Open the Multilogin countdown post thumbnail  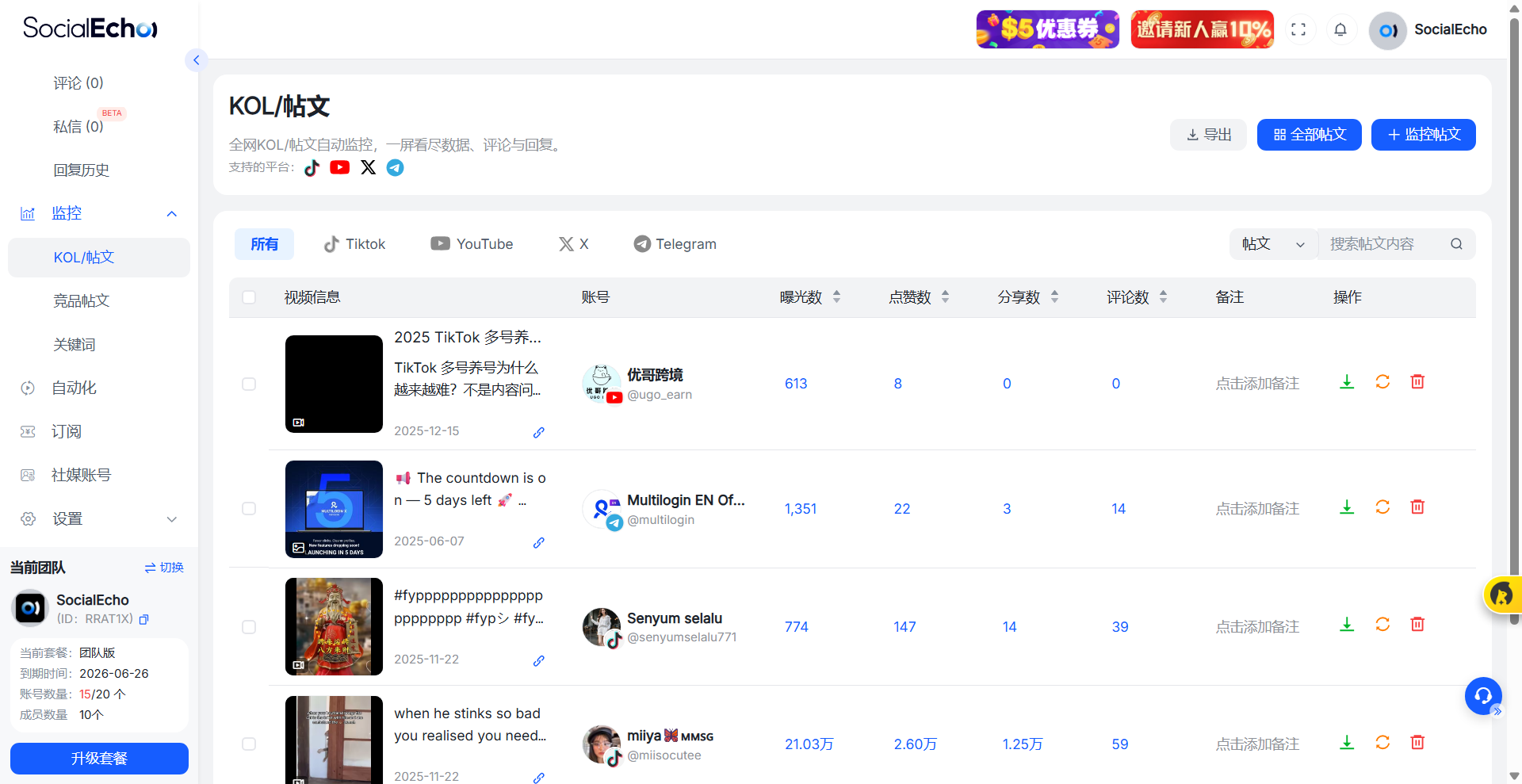pos(334,509)
